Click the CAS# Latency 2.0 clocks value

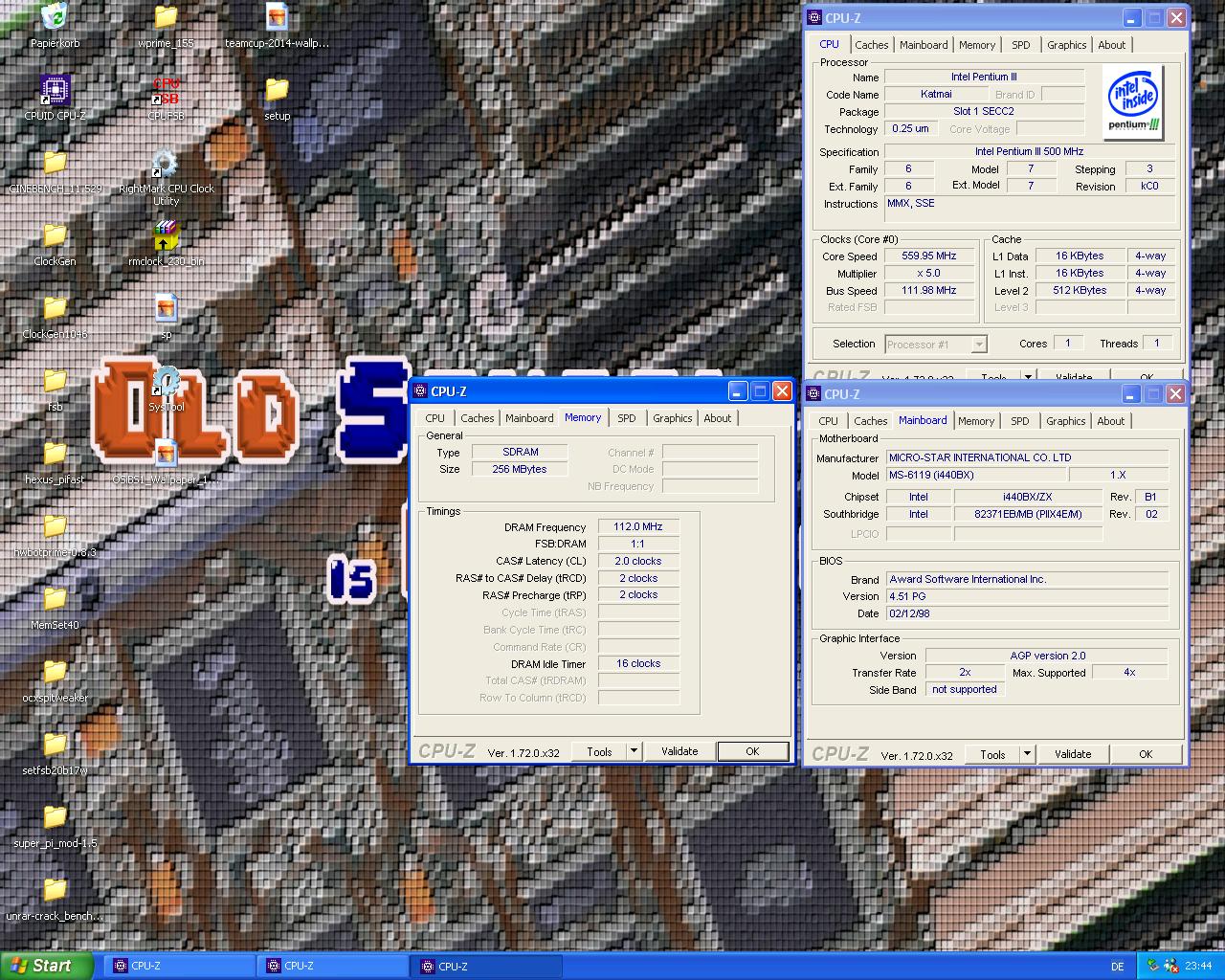pos(638,561)
